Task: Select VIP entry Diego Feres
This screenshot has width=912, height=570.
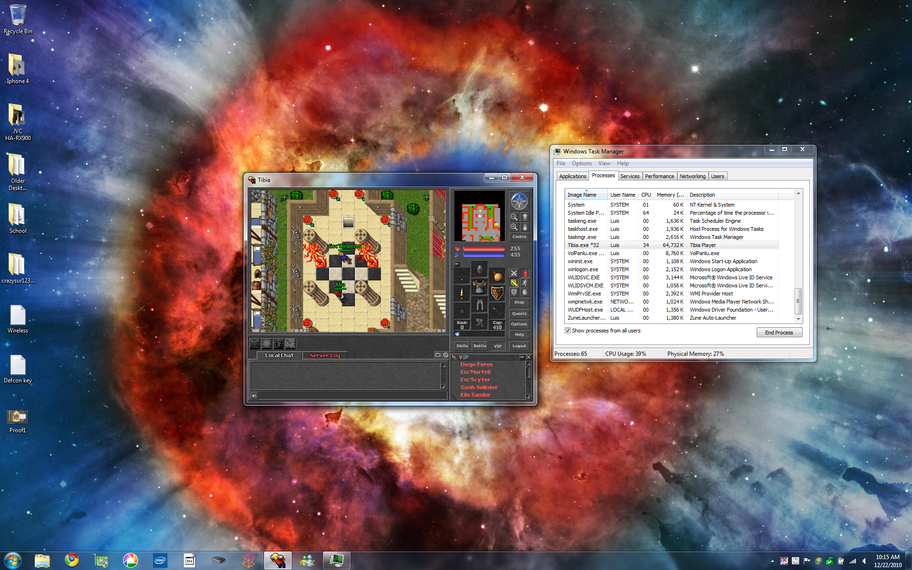Action: (x=476, y=364)
